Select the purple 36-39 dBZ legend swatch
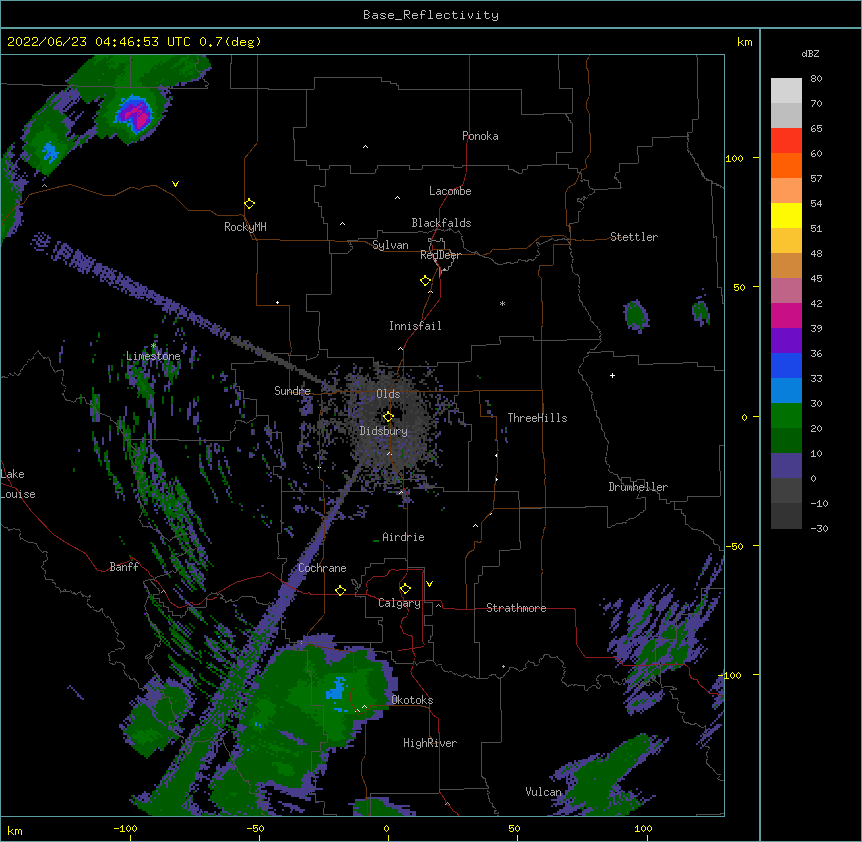 (786, 341)
